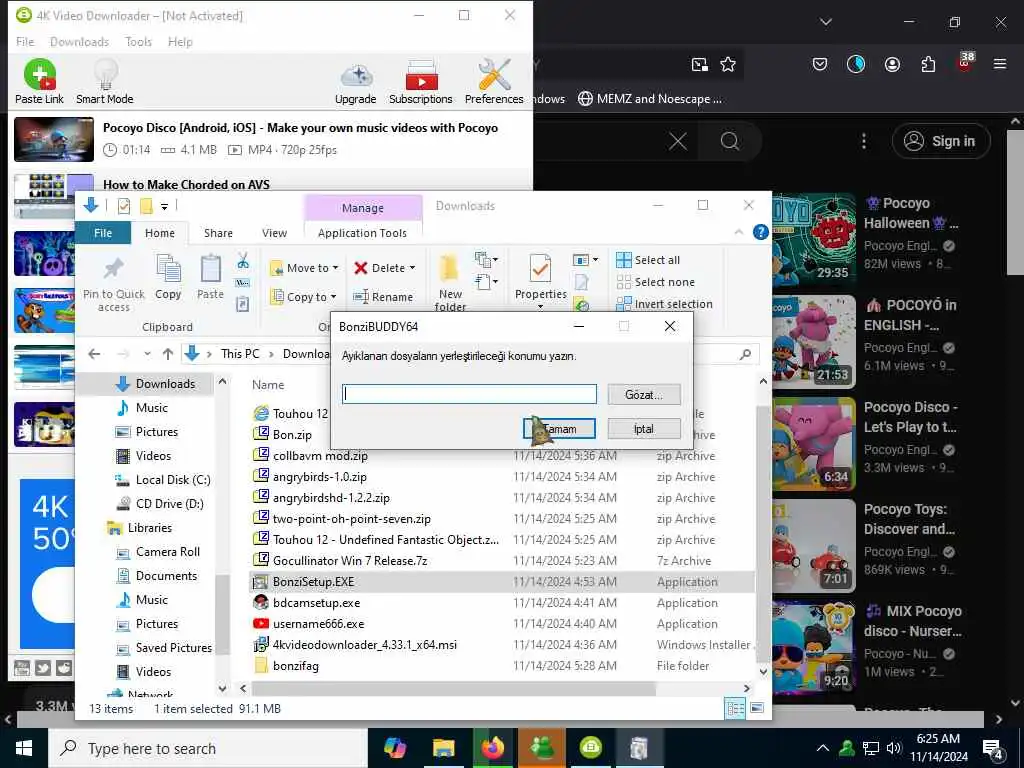
Task: Select Pocoyo Disco video thumbnail in downloader
Action: (x=54, y=139)
